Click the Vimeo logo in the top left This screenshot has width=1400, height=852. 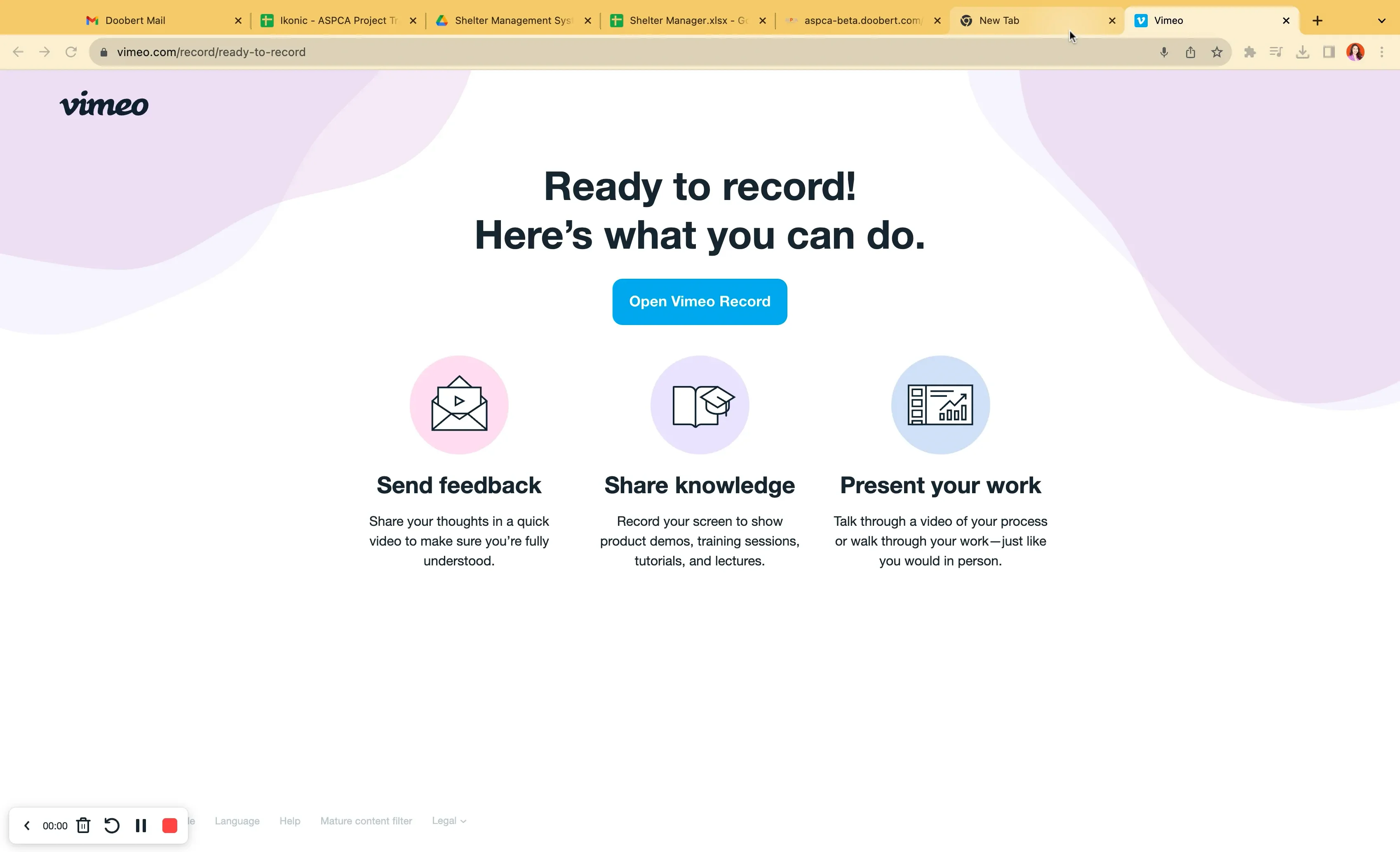[x=104, y=104]
